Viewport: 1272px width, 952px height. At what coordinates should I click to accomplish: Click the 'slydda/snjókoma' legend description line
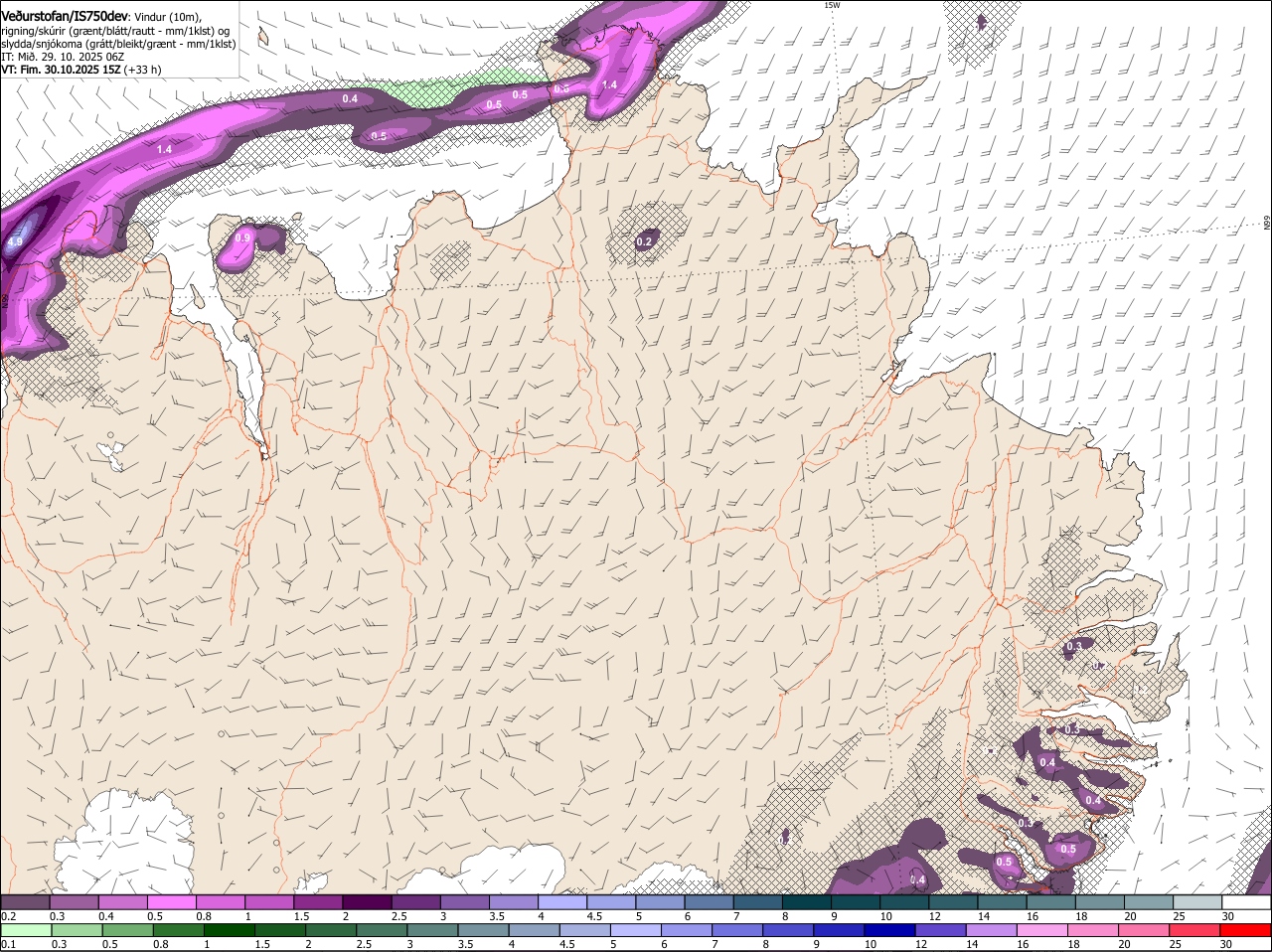click(x=118, y=44)
